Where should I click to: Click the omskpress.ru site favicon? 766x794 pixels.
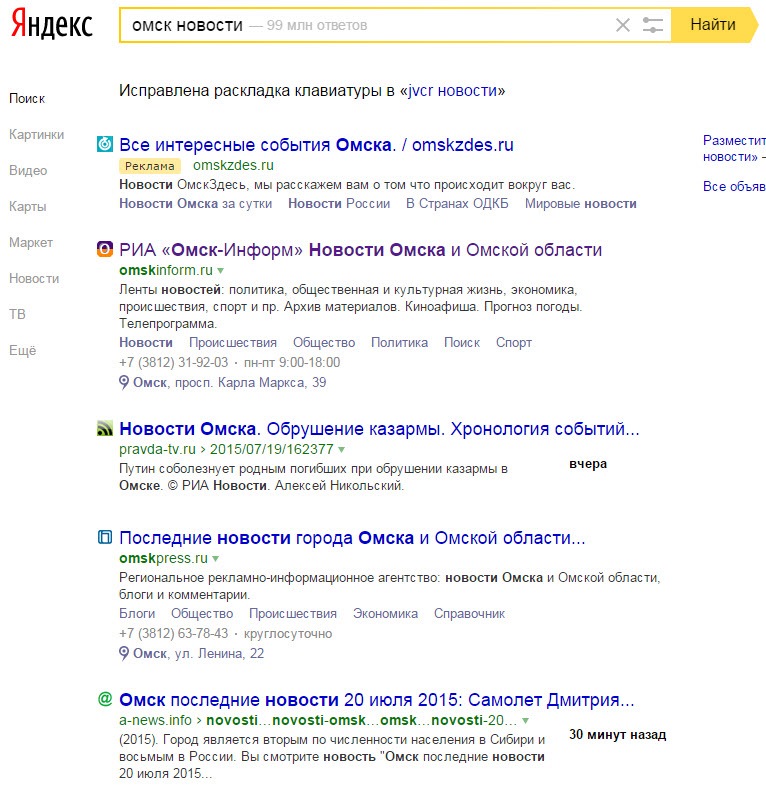point(105,537)
